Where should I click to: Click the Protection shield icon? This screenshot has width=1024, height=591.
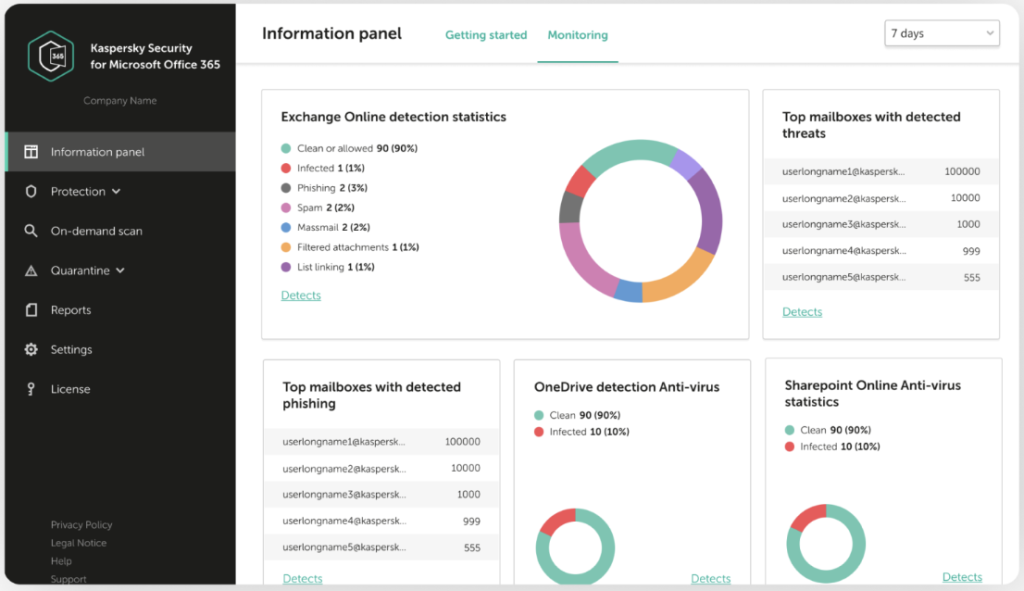click(31, 191)
